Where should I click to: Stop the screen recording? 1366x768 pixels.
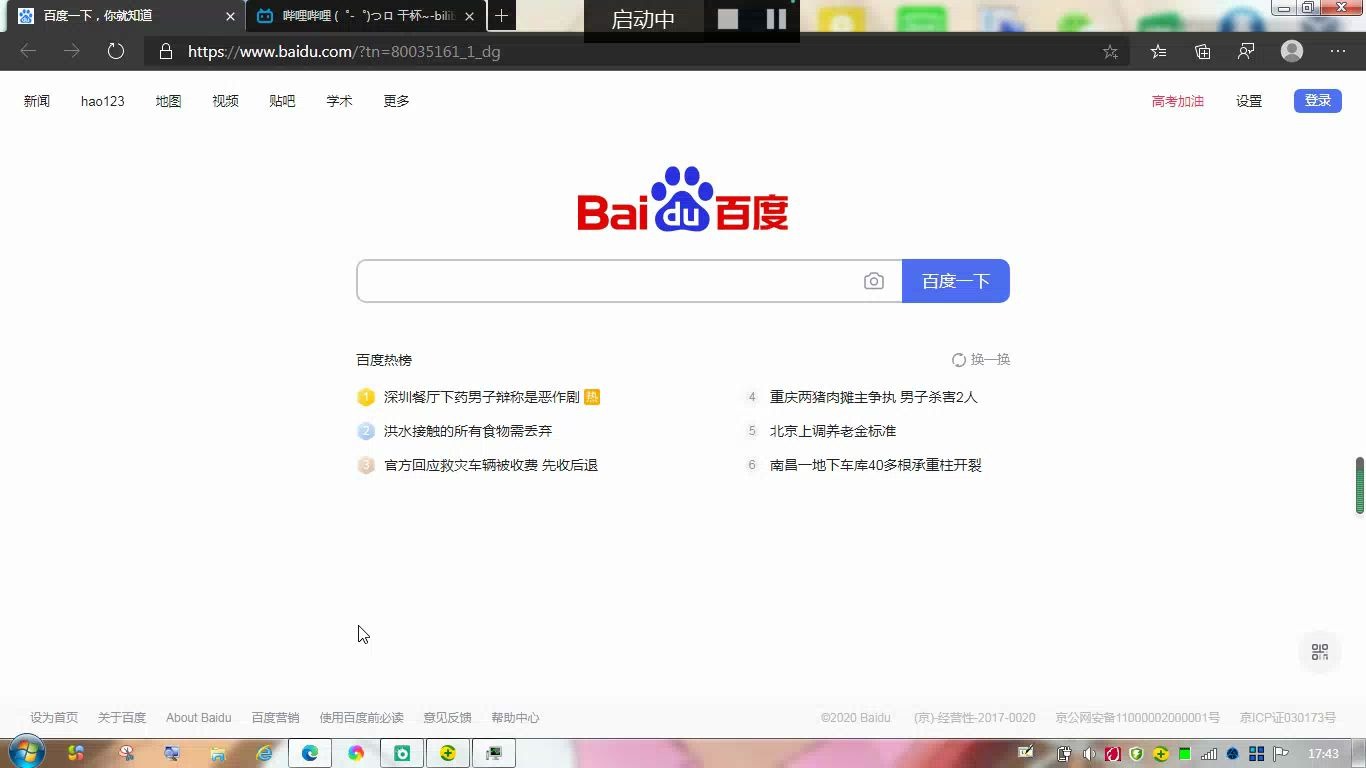click(728, 19)
